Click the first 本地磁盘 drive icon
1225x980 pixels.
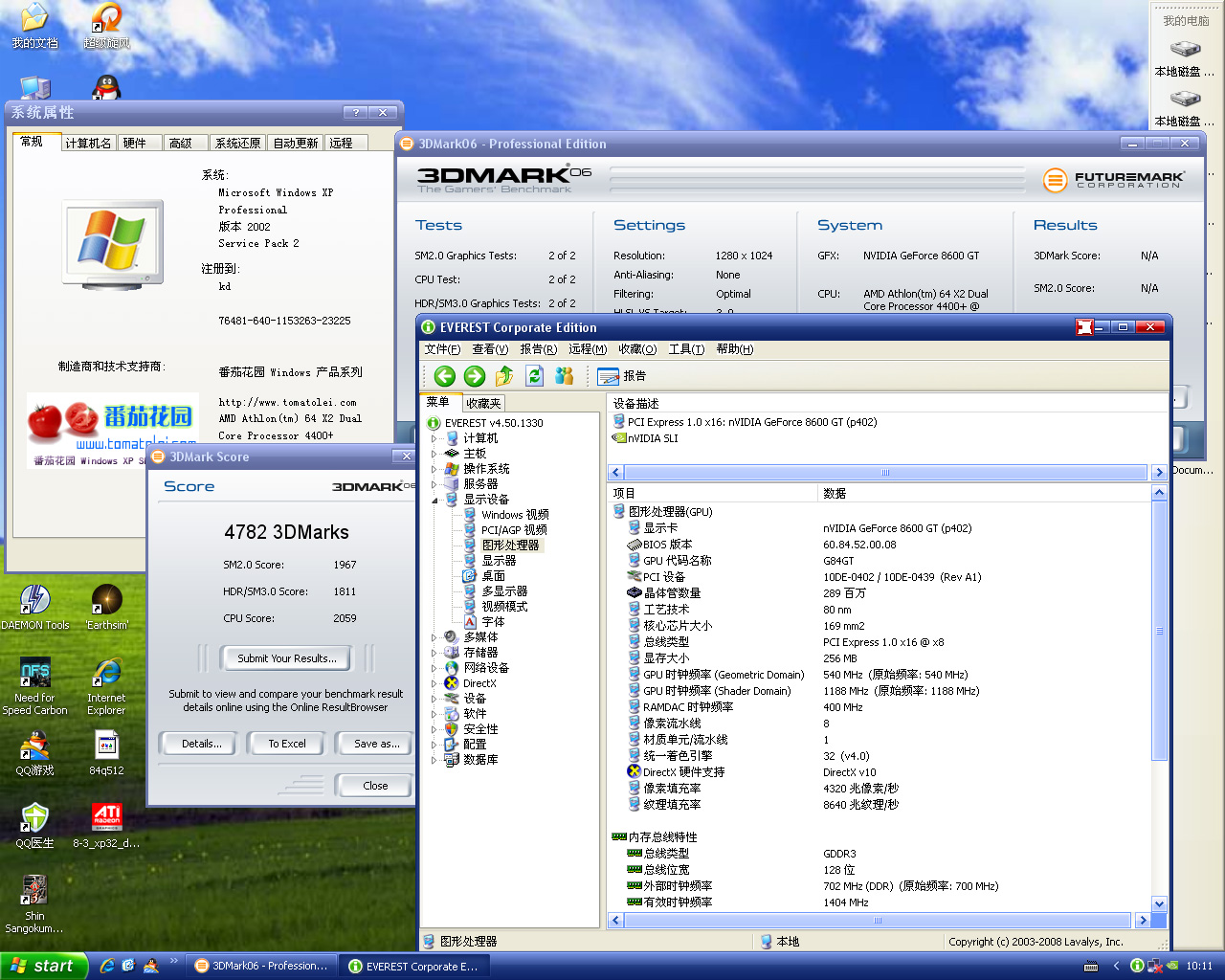tap(1185, 57)
